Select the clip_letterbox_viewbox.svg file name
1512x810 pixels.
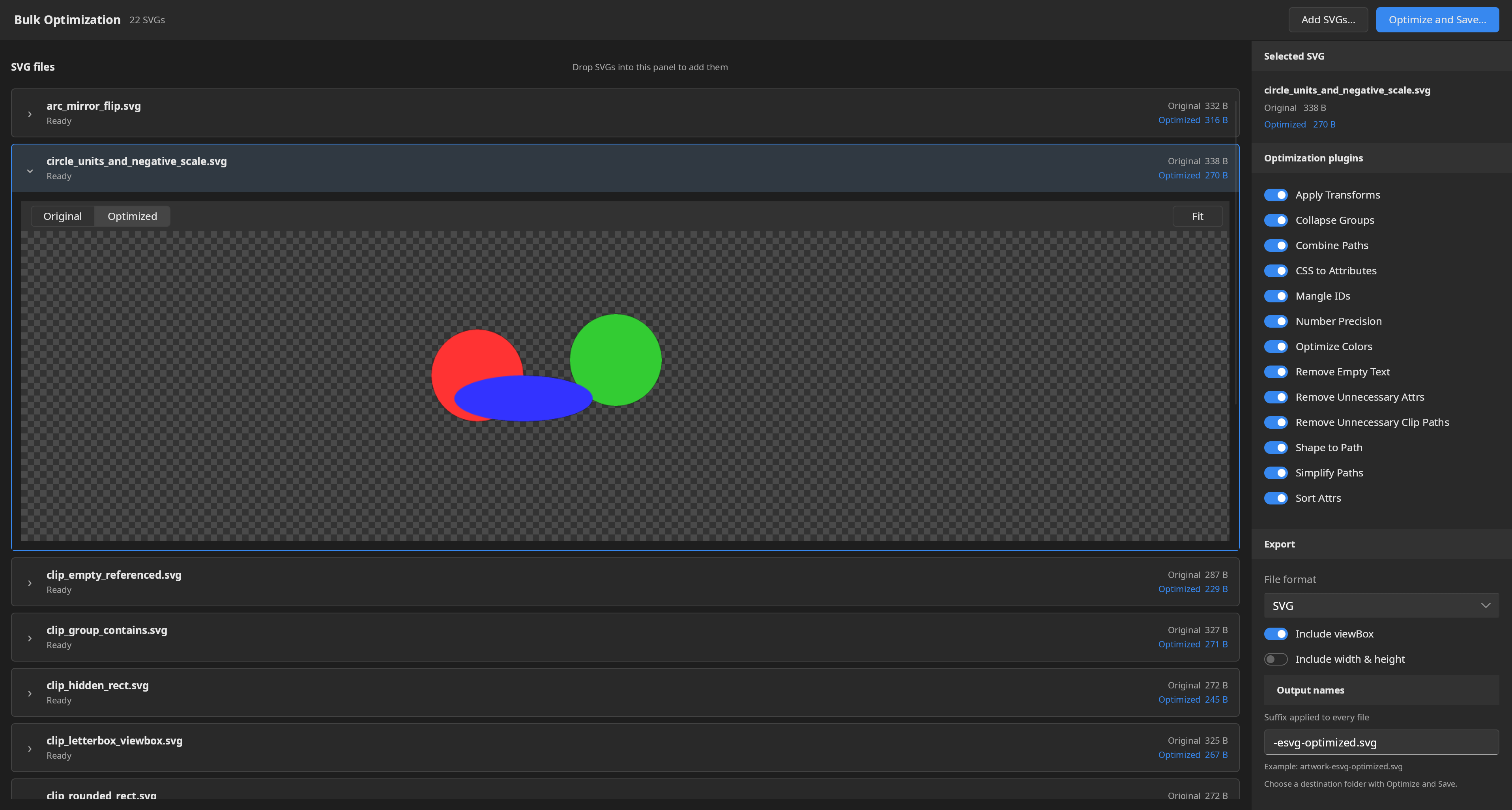point(114,740)
